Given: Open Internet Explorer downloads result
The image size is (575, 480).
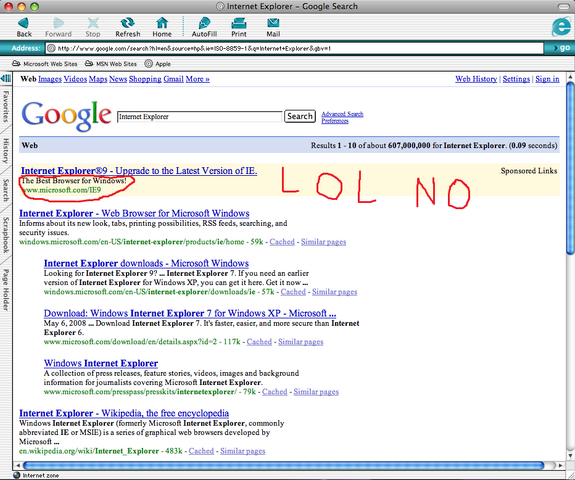Looking at the screenshot, I should pyautogui.click(x=146, y=263).
